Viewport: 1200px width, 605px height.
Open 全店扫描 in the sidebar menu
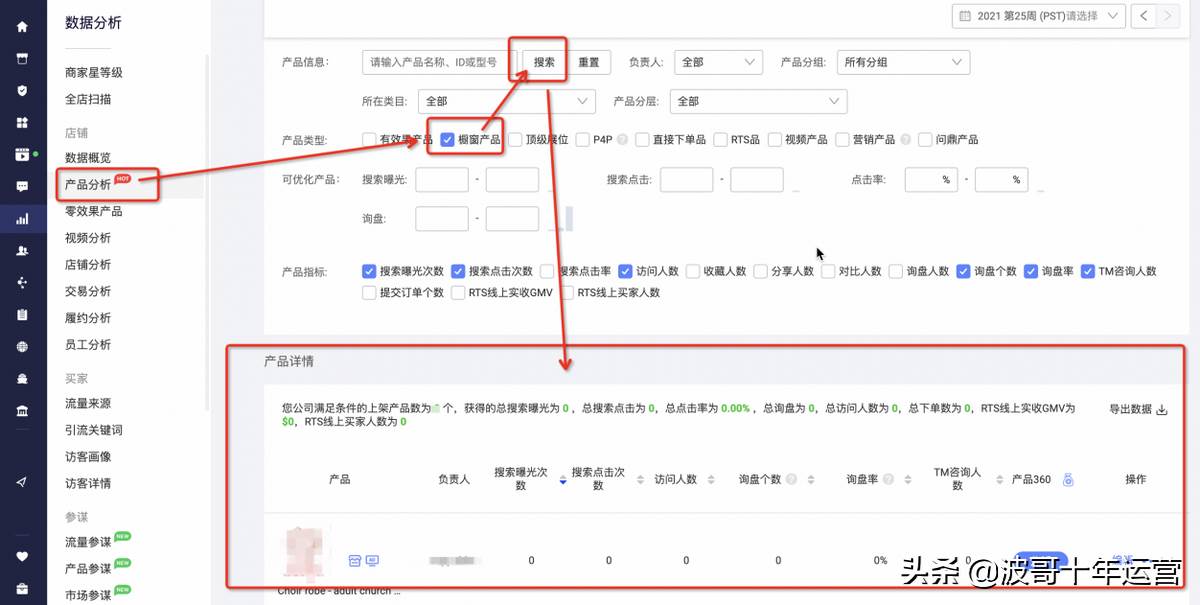pos(88,99)
